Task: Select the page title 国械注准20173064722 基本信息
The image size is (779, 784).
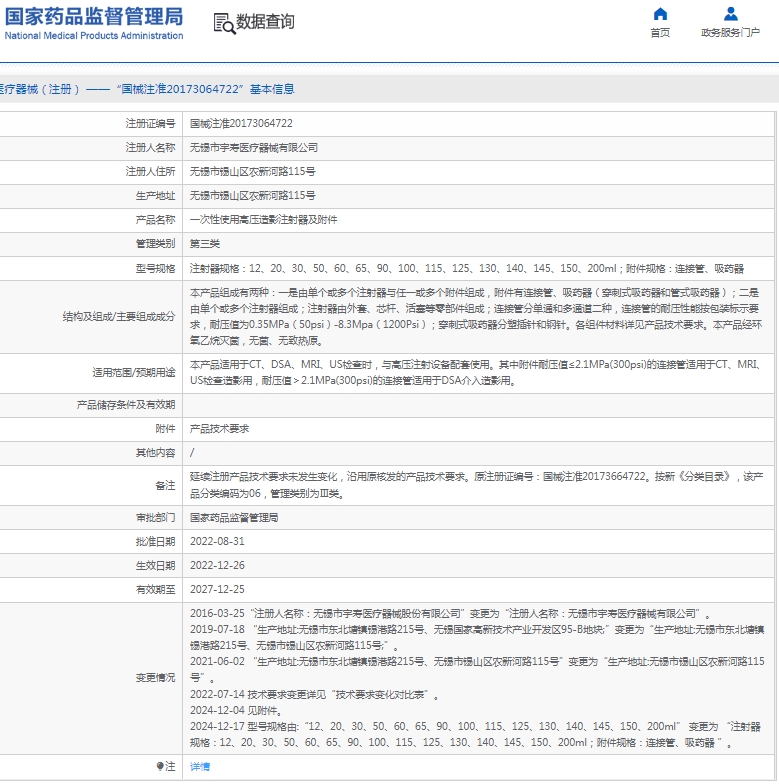Action: 205,89
